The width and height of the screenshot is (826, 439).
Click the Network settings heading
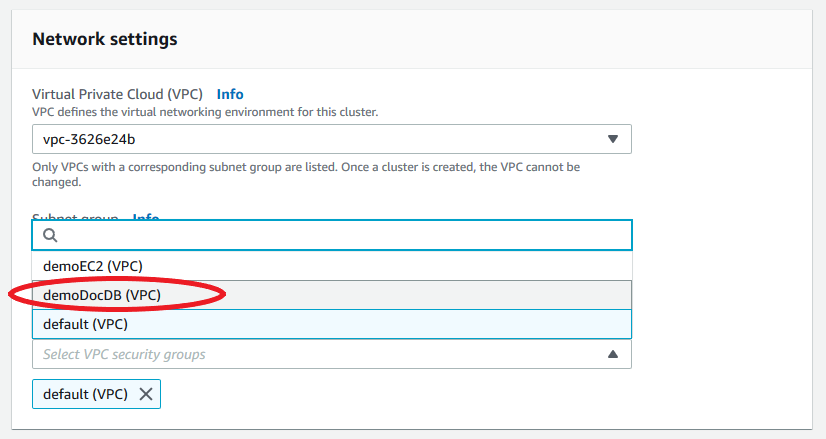tap(105, 39)
